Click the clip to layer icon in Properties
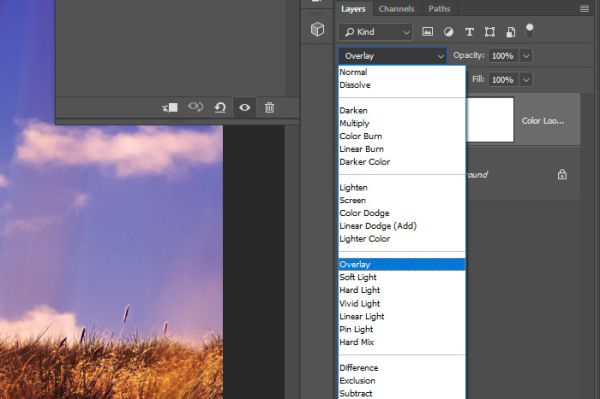This screenshot has height=399, width=600. click(x=170, y=108)
